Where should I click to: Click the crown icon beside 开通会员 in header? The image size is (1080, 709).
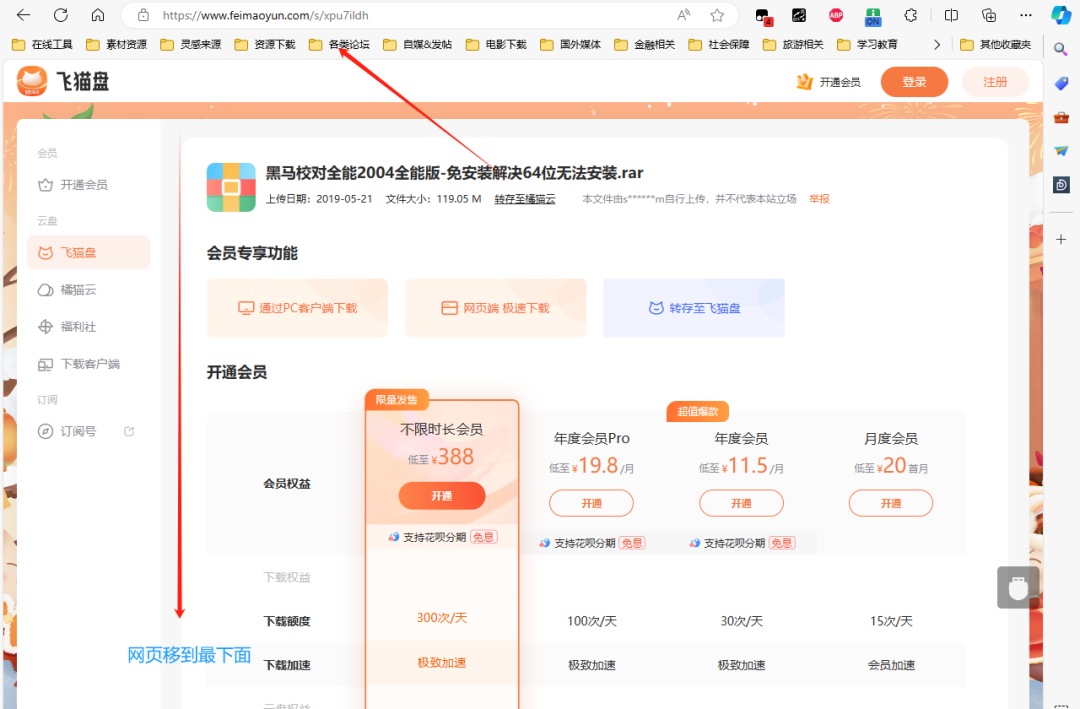tap(804, 82)
